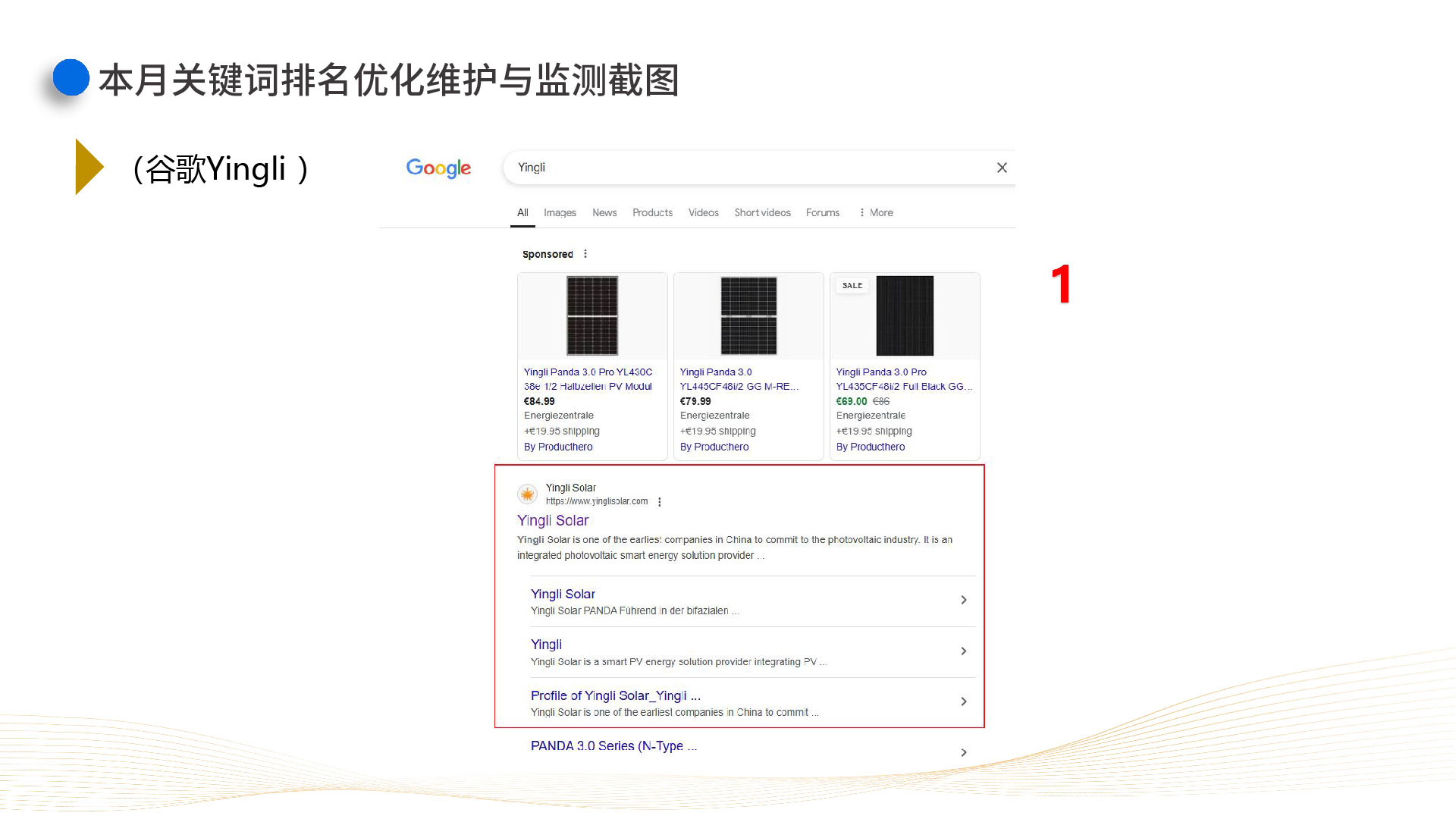This screenshot has width=1456, height=819.
Task: Expand the More search options menu
Action: [876, 212]
